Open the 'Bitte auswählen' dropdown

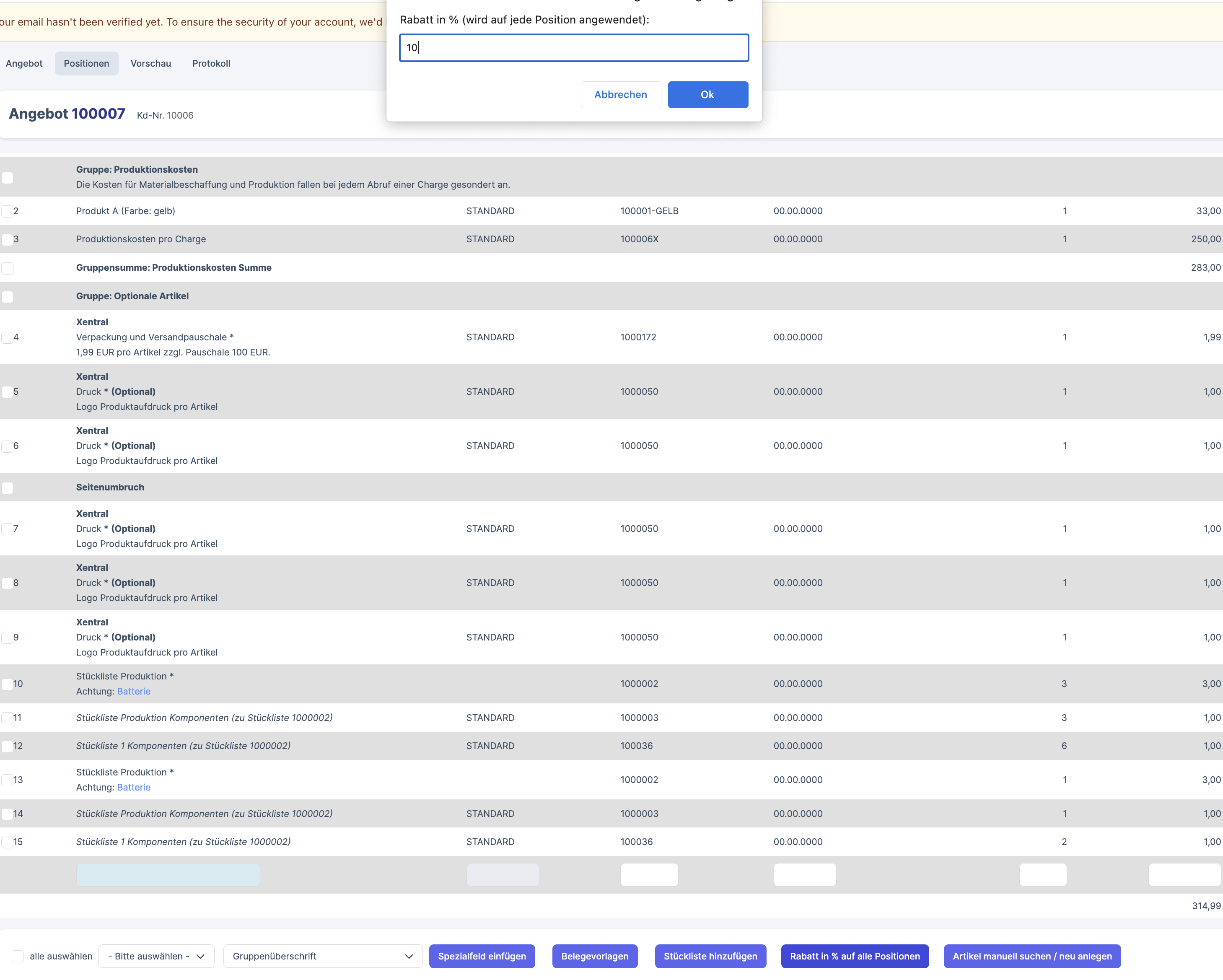[156, 956]
